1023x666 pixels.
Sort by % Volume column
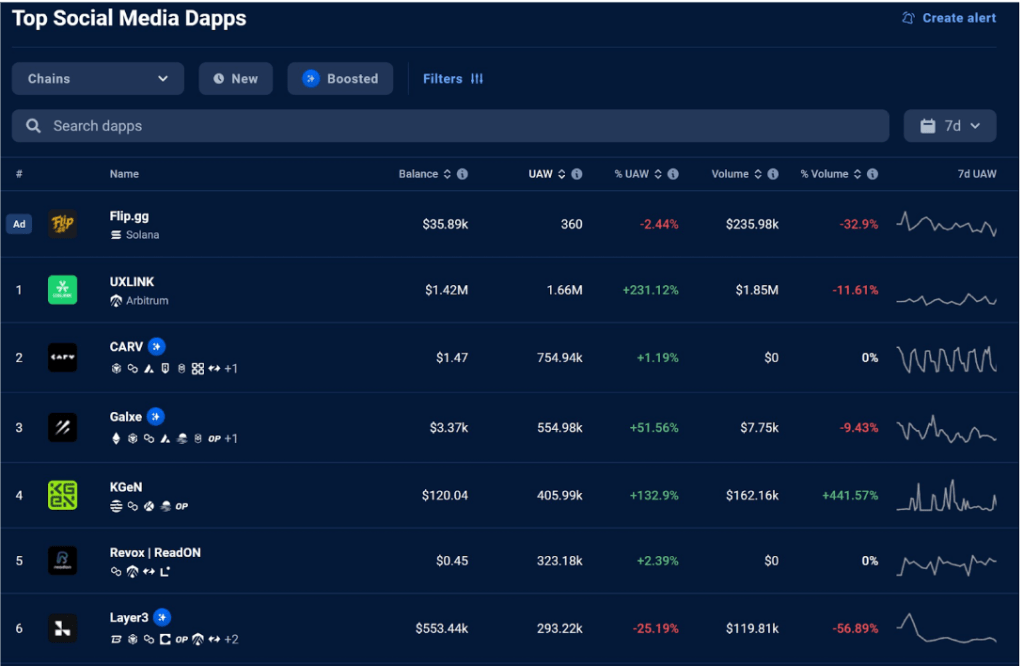(x=831, y=174)
